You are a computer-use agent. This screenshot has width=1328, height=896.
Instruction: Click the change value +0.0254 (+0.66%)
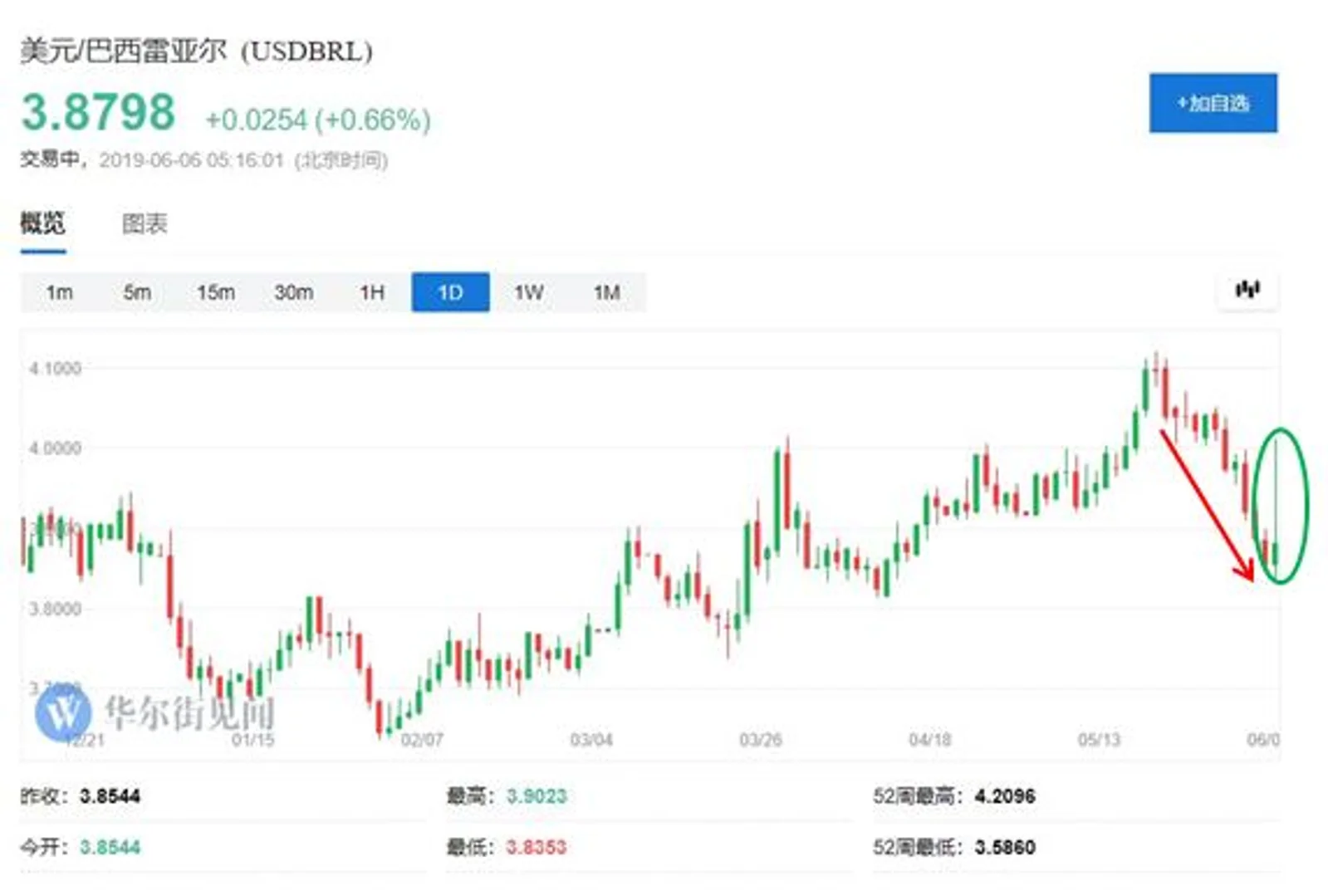(318, 120)
